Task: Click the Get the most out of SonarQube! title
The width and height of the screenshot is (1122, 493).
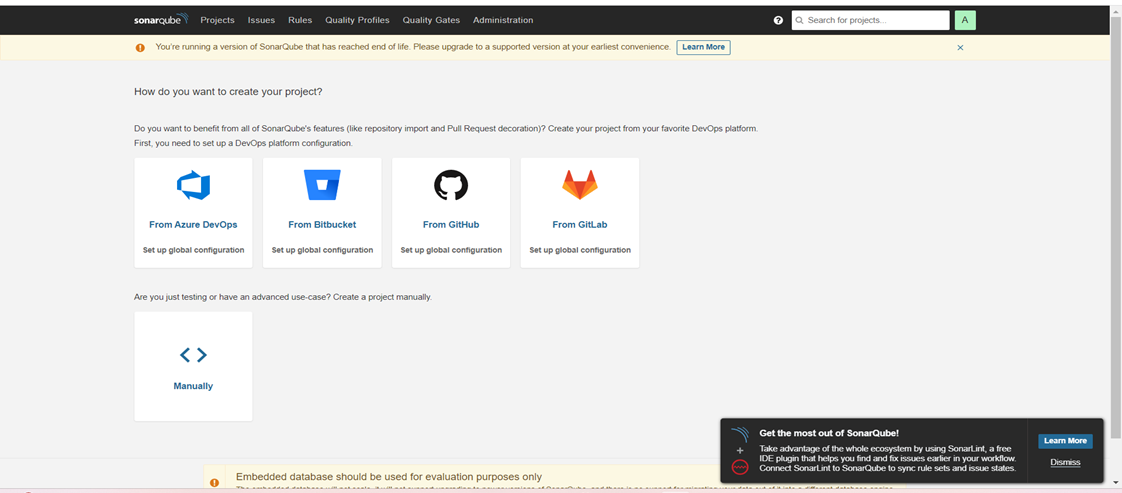Action: coord(829,433)
